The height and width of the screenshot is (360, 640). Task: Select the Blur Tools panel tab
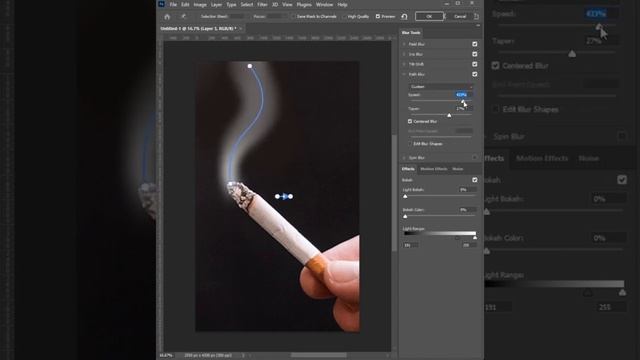point(411,33)
